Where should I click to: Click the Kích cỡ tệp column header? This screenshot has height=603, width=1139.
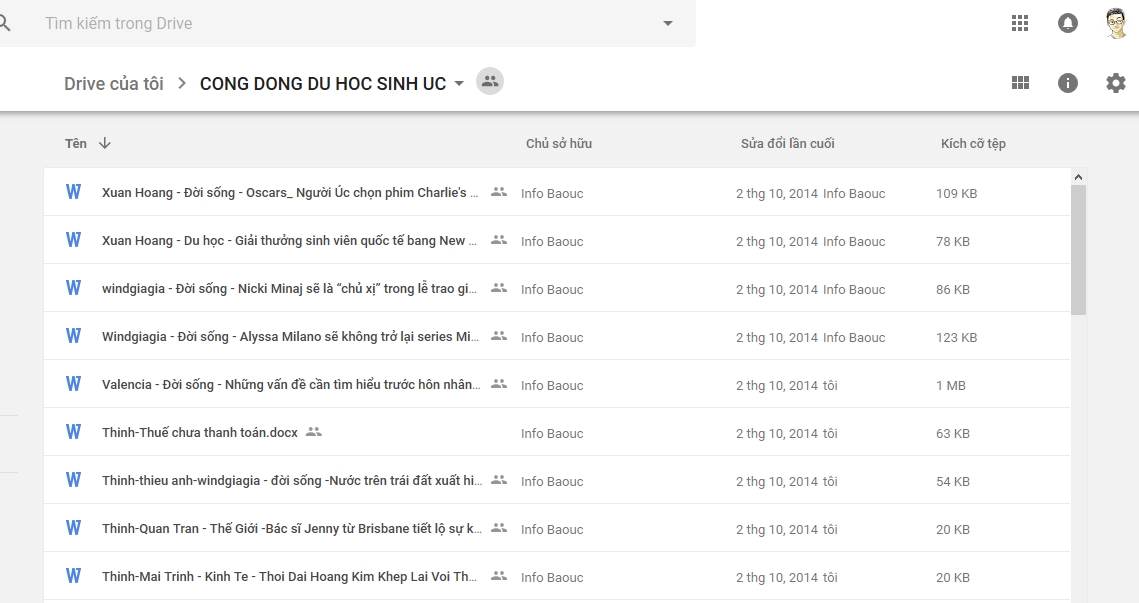973,143
